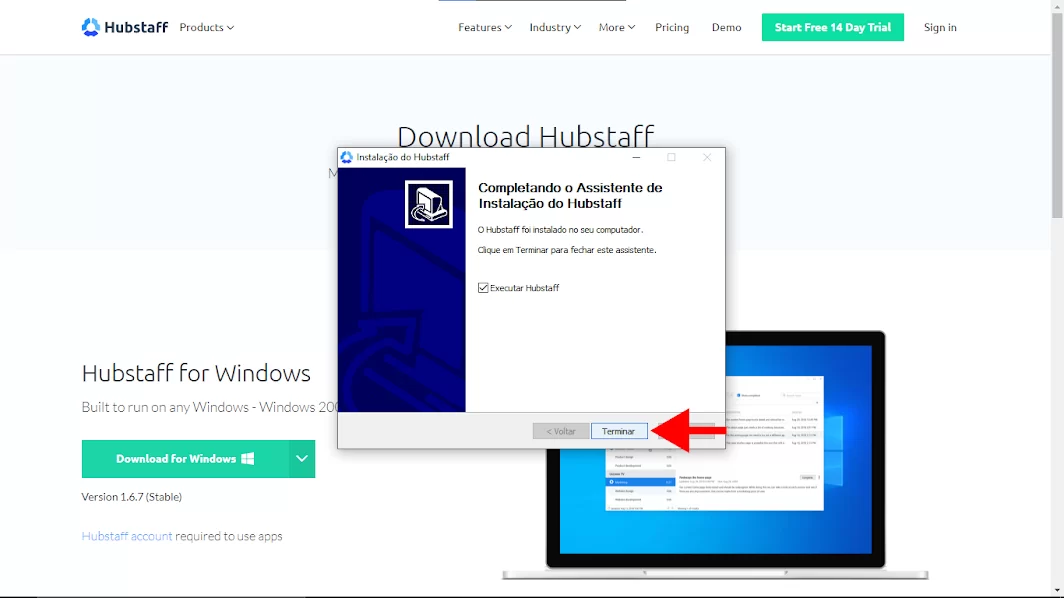Screen dimensions: 1064x598
Task: Expand the Industry navigation dropdown
Action: point(555,27)
